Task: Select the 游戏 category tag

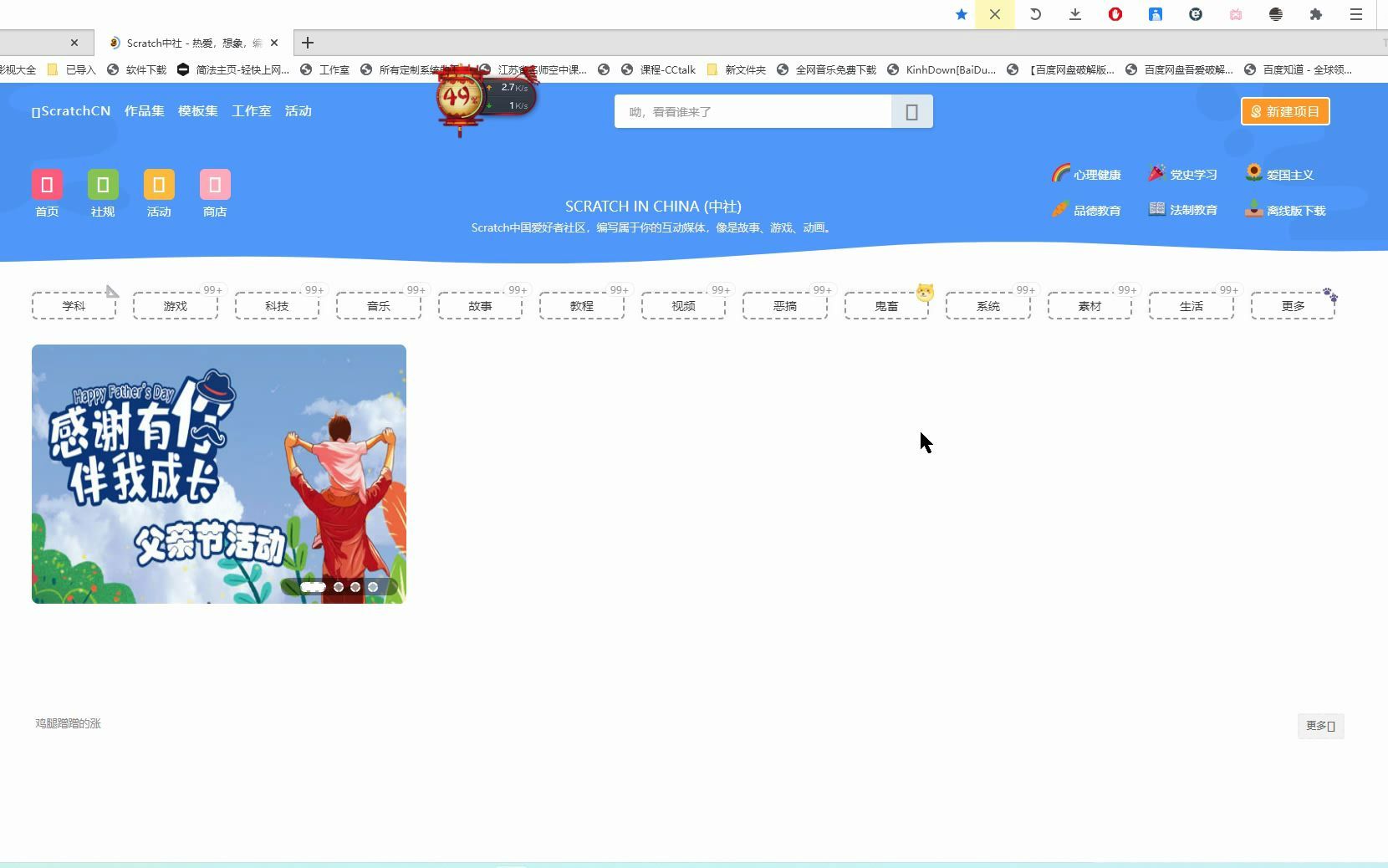Action: pyautogui.click(x=176, y=306)
